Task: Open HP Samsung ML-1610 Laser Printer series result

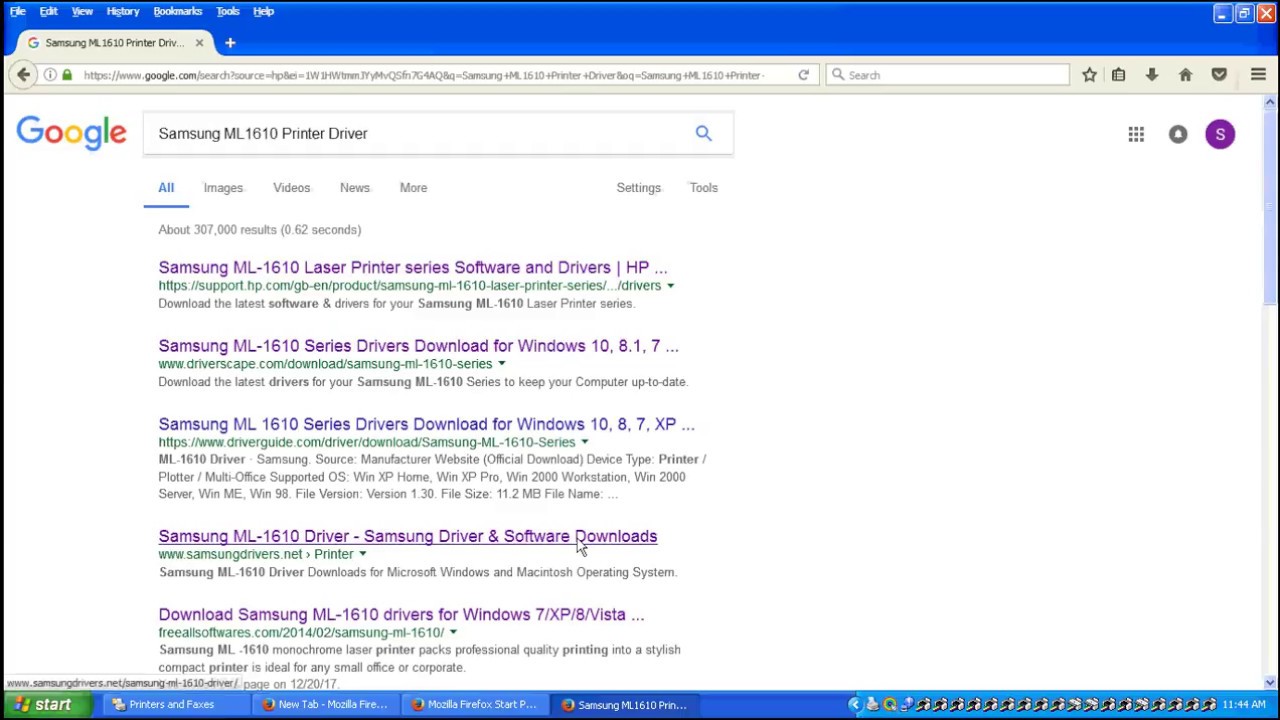Action: coord(413,268)
